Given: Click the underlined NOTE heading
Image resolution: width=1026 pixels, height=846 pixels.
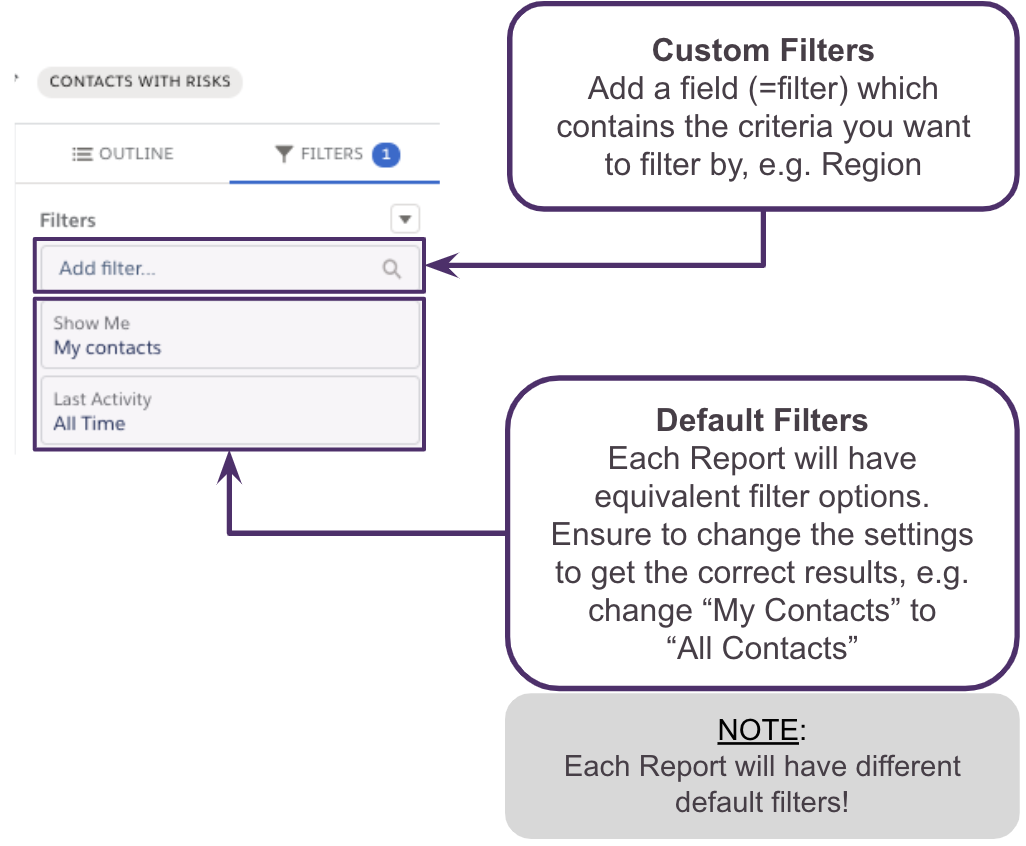Looking at the screenshot, I should (x=758, y=731).
